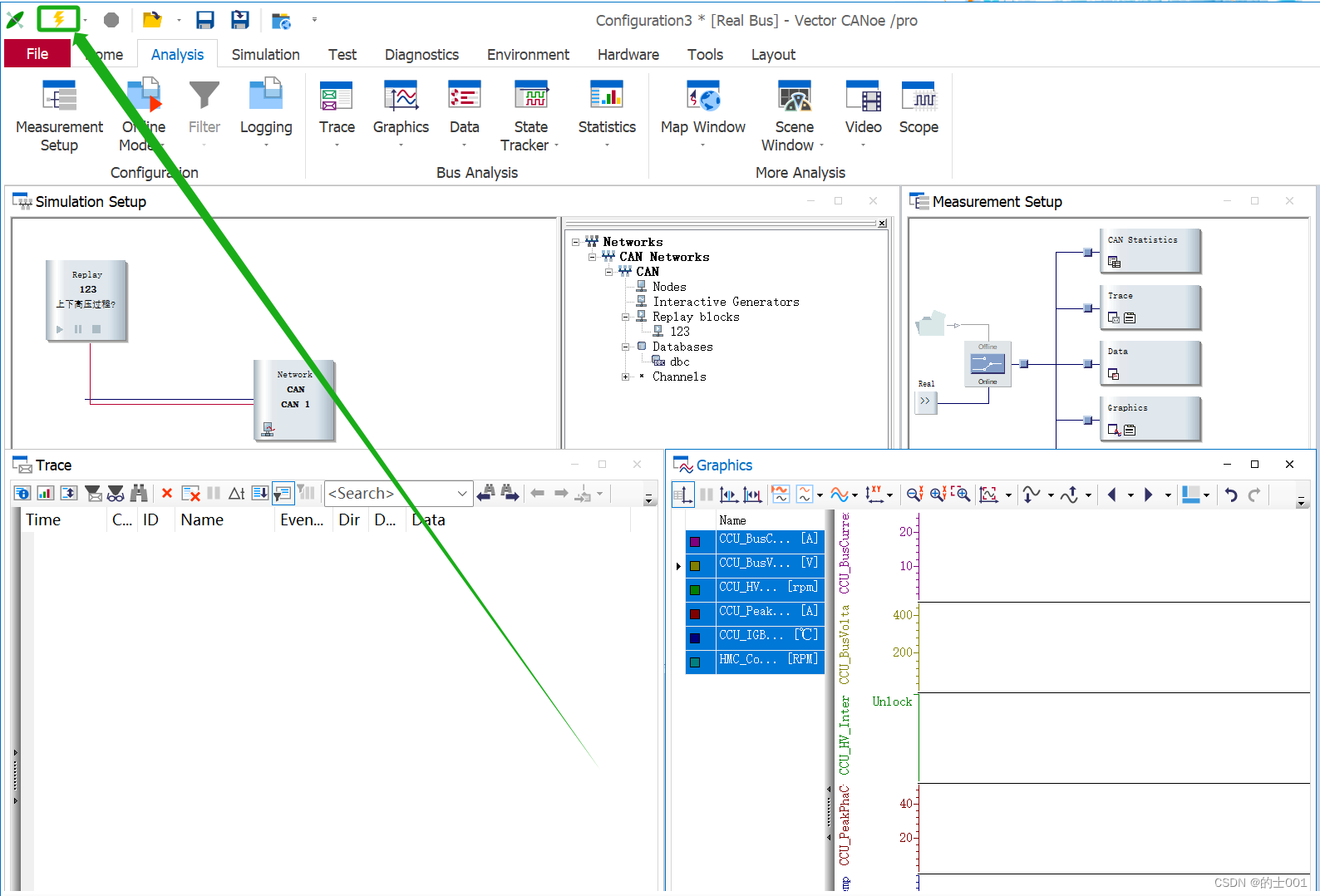Click the delta time icon in Trace
1320x896 pixels.
(236, 493)
